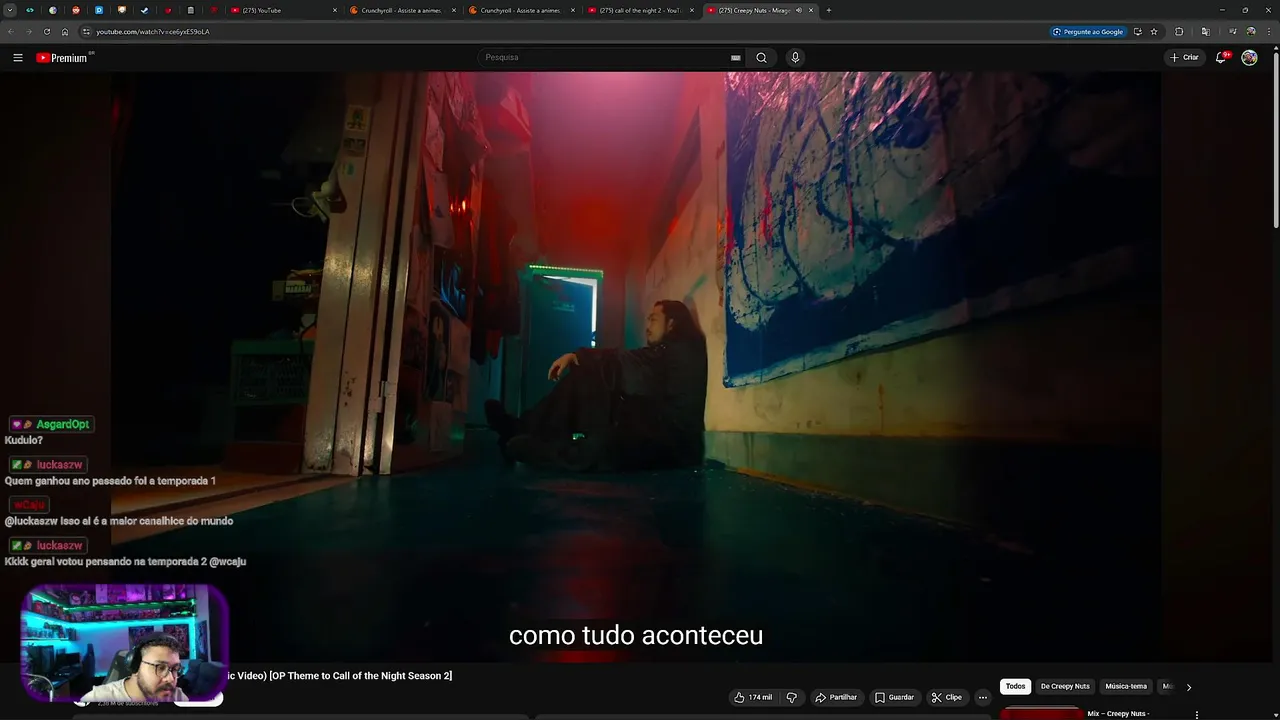Open YouTube notifications bell
The image size is (1280, 720).
click(1221, 57)
